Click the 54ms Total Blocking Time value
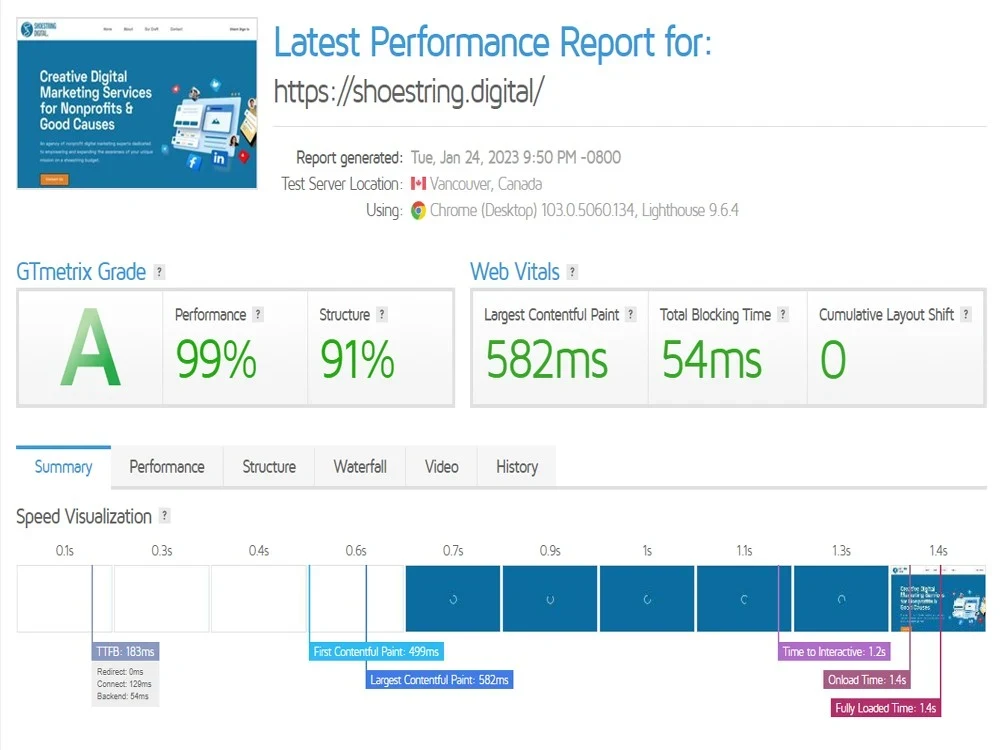The image size is (1000, 750). pos(711,359)
